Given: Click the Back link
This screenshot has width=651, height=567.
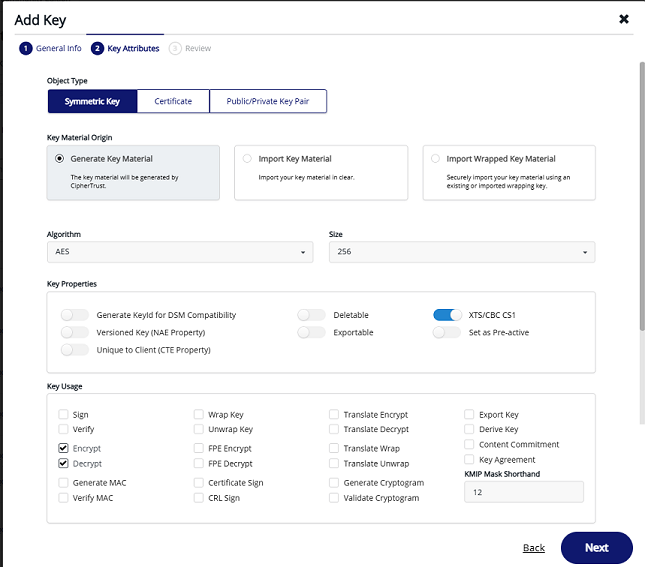Looking at the screenshot, I should click(x=534, y=548).
